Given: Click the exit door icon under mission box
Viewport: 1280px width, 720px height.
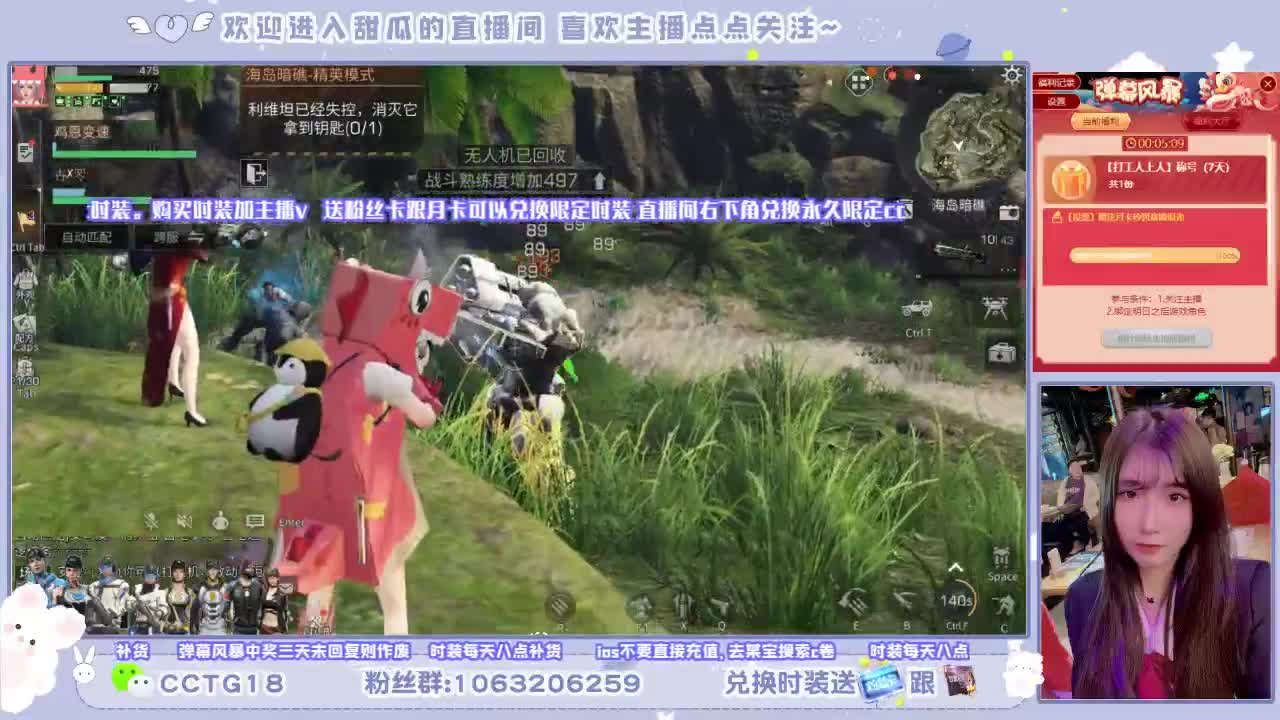Looking at the screenshot, I should click(x=255, y=173).
